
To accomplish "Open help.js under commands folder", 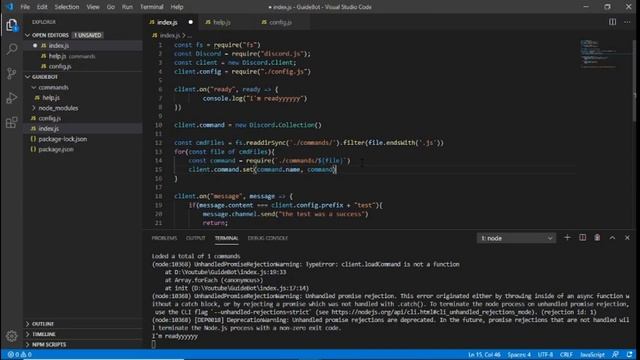I will point(83,98).
